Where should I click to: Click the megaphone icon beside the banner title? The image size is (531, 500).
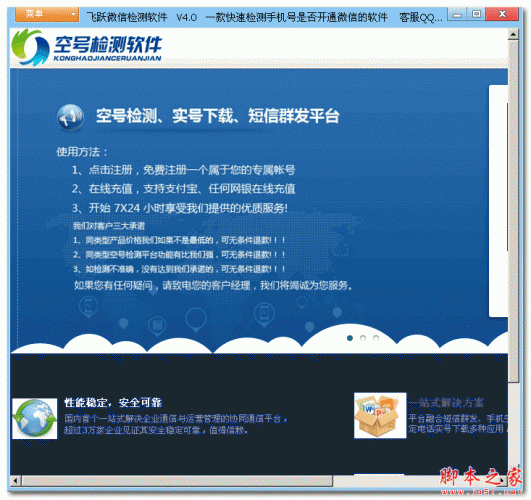click(x=70, y=117)
